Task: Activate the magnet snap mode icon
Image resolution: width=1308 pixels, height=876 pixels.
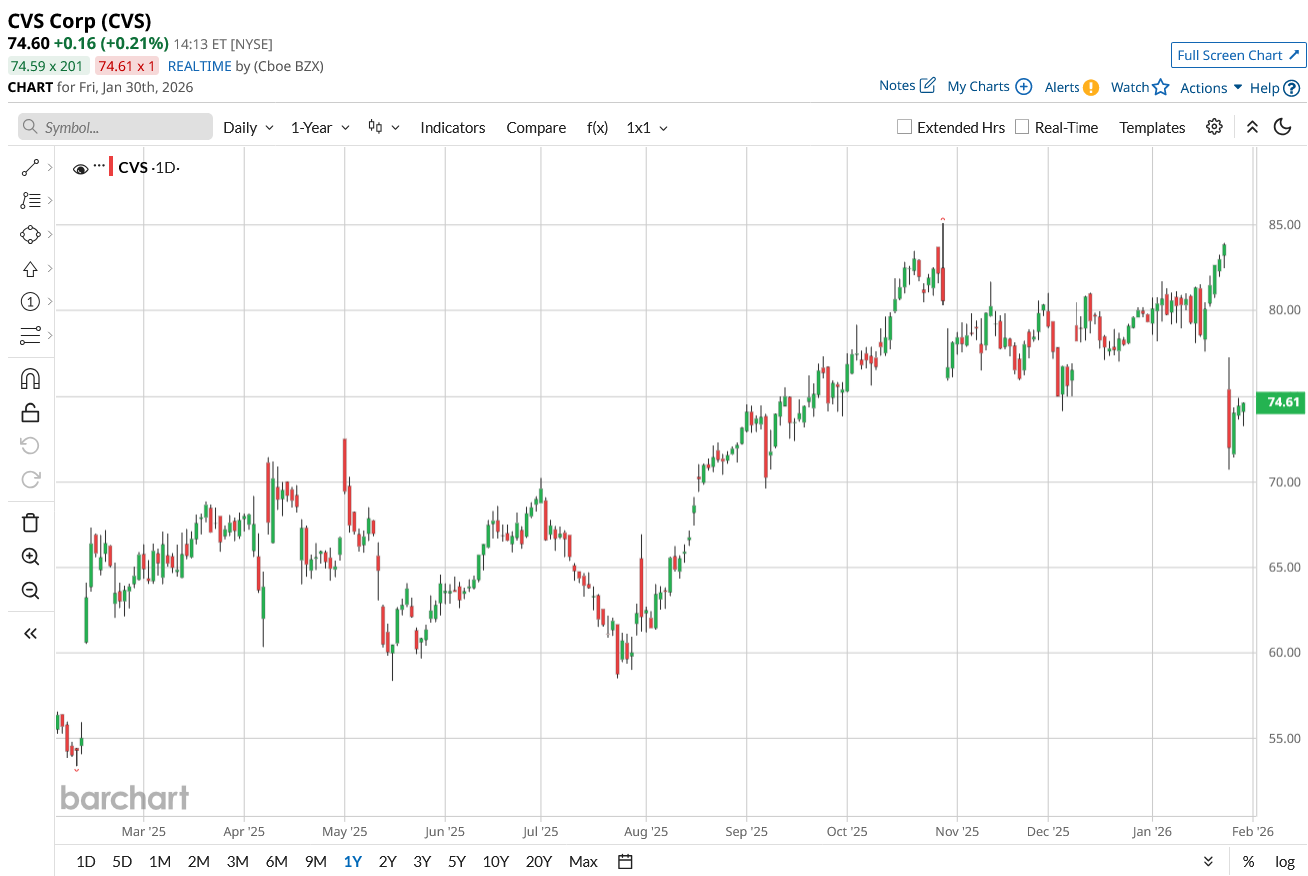Action: (30, 379)
